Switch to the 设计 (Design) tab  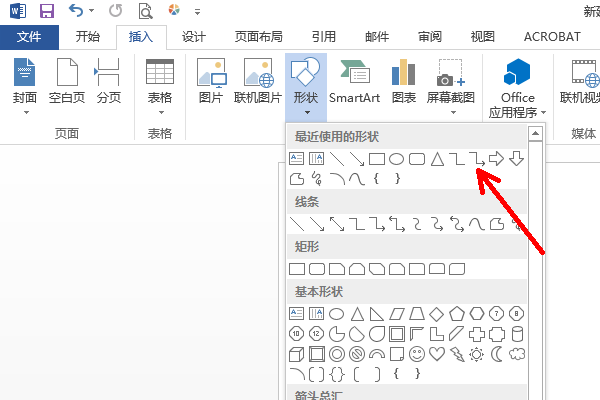point(194,37)
